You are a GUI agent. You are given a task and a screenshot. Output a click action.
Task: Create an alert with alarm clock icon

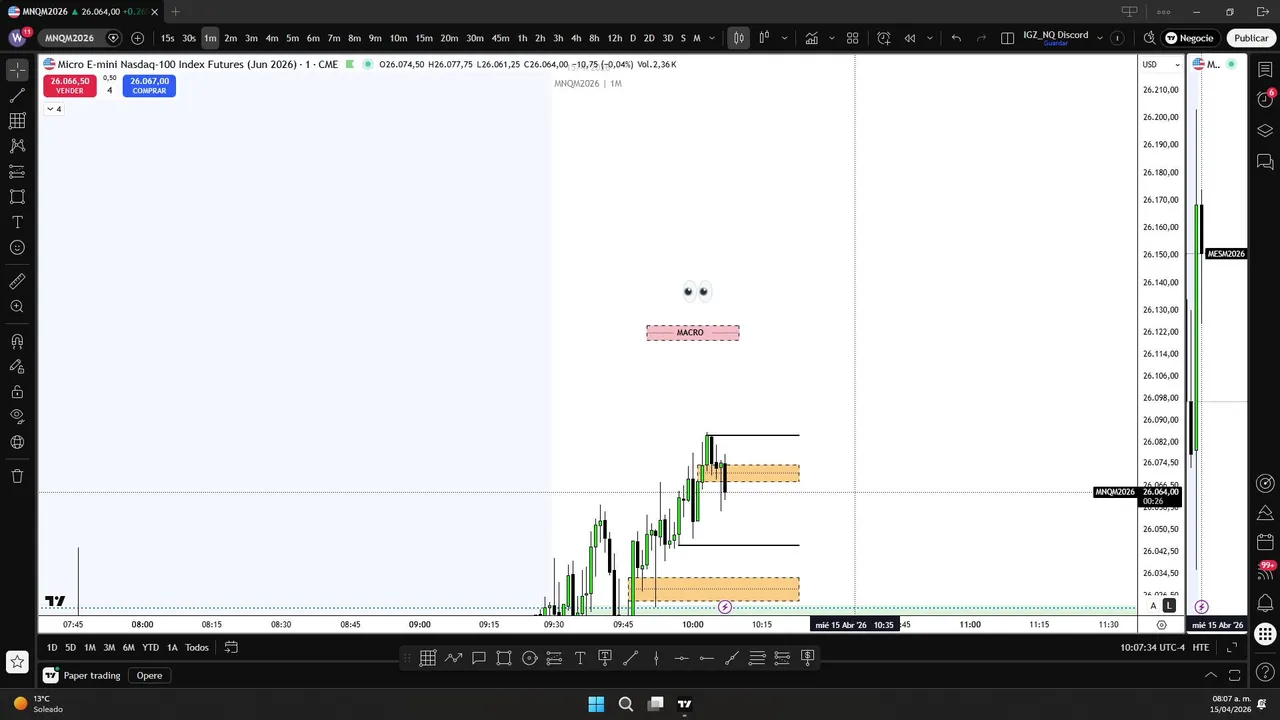[x=884, y=38]
